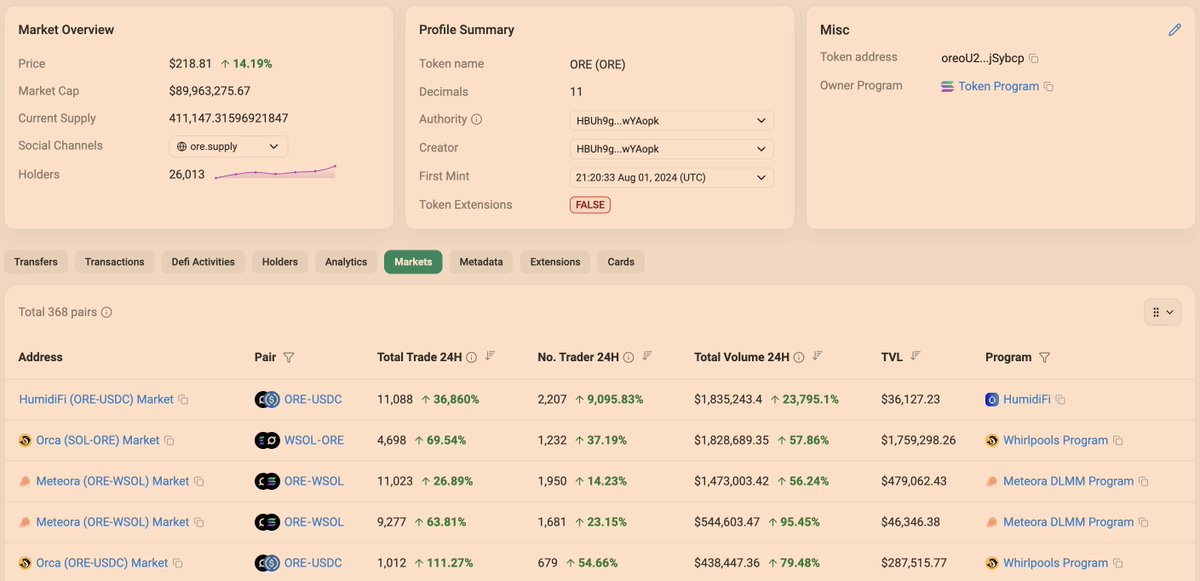Click the TVL value $1,759,298.26
The height and width of the screenshot is (581, 1200).
click(918, 440)
